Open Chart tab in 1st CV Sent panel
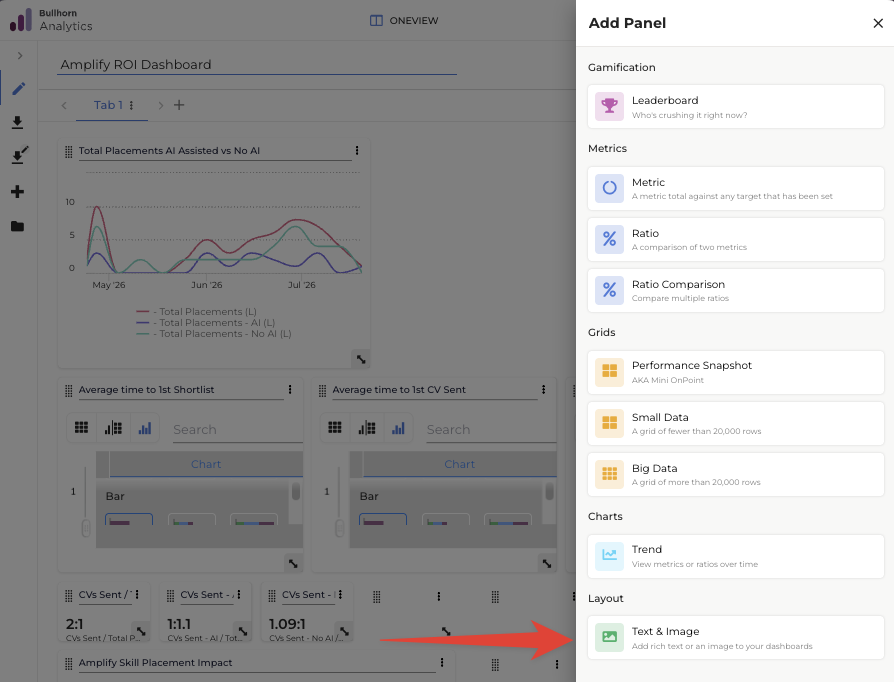 [x=460, y=464]
